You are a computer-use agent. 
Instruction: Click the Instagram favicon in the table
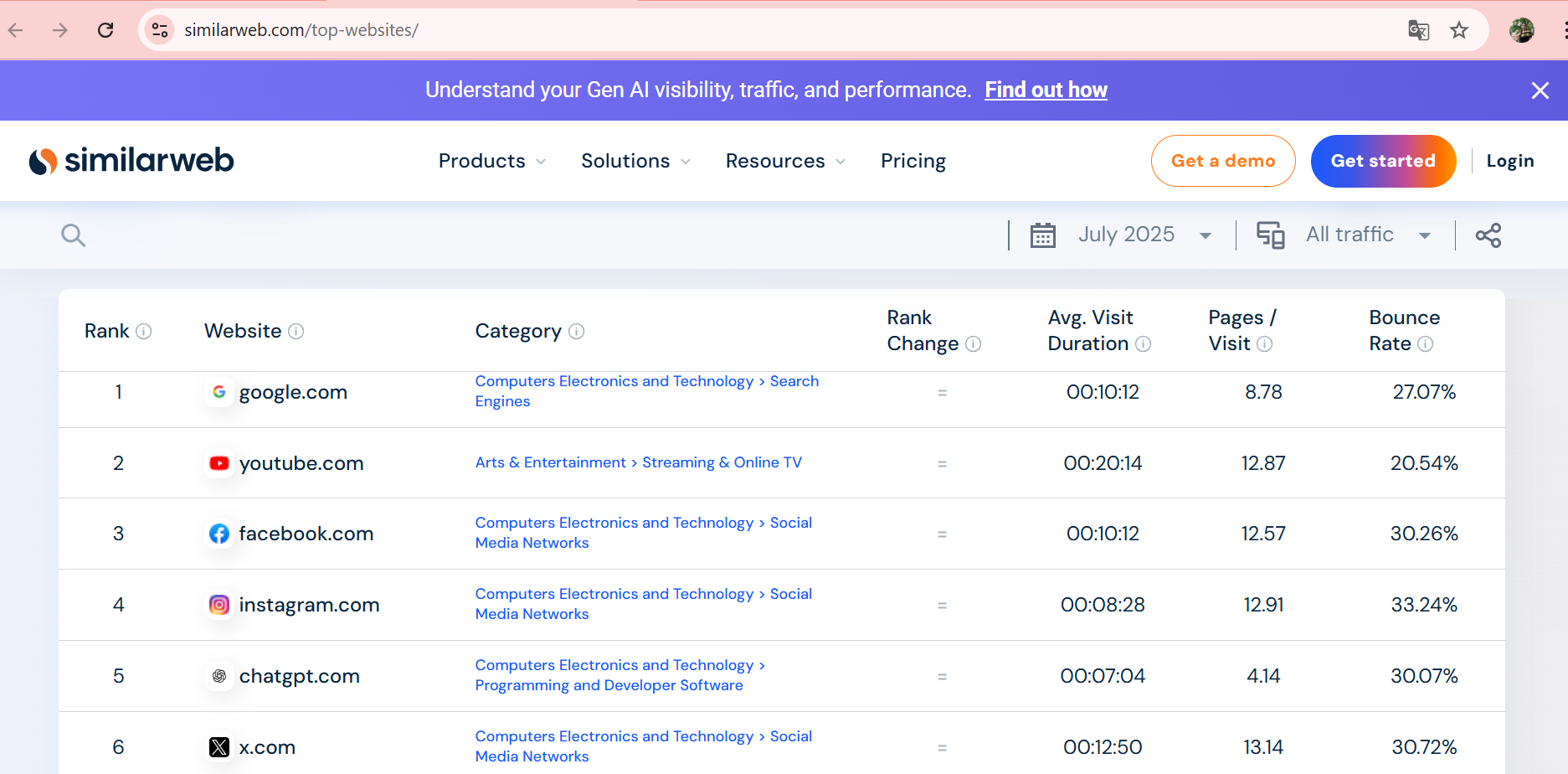219,605
